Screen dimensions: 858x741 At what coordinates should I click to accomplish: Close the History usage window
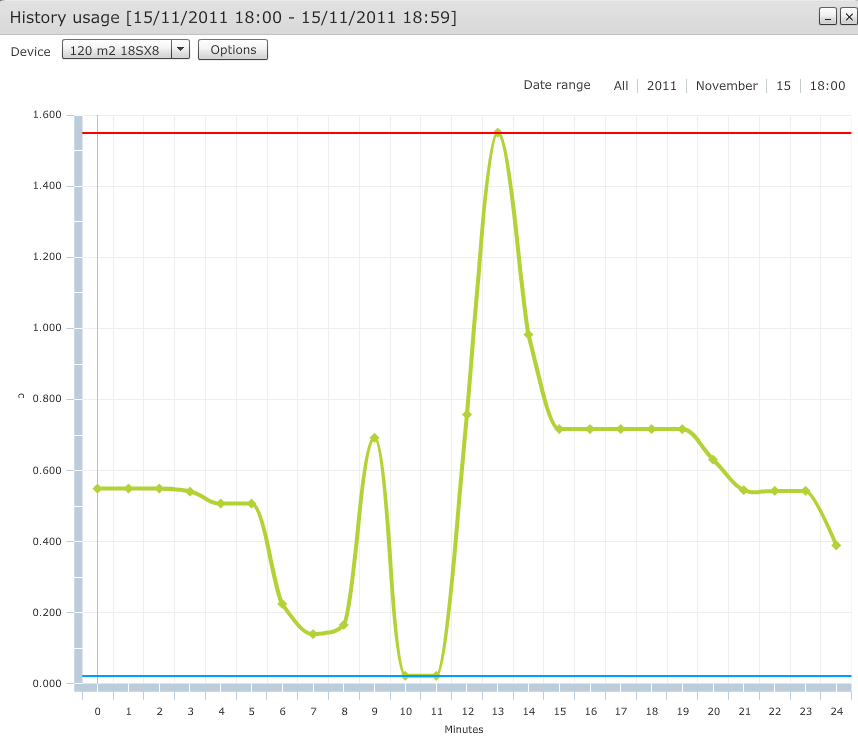(847, 17)
